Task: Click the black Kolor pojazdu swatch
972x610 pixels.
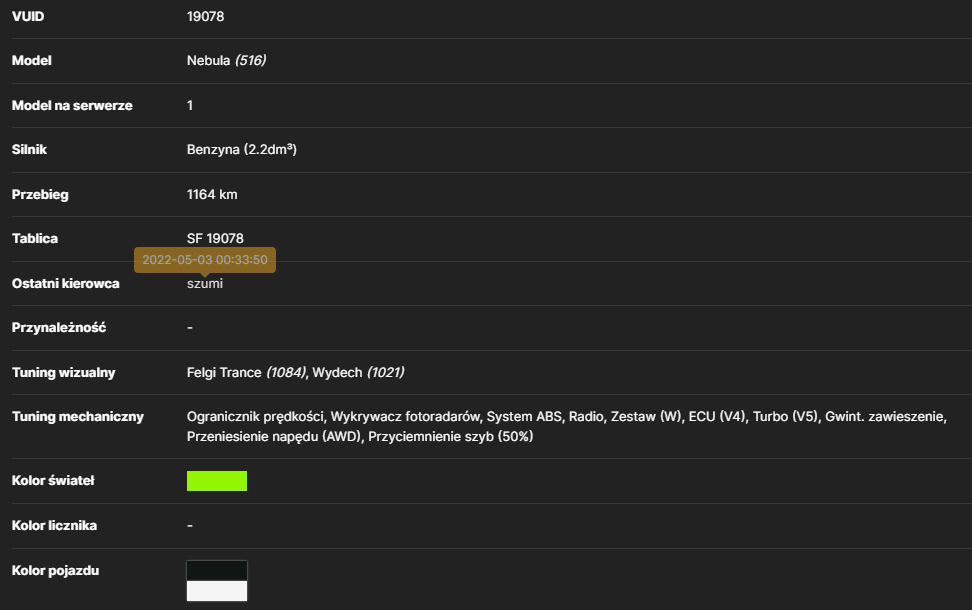Action: click(217, 570)
